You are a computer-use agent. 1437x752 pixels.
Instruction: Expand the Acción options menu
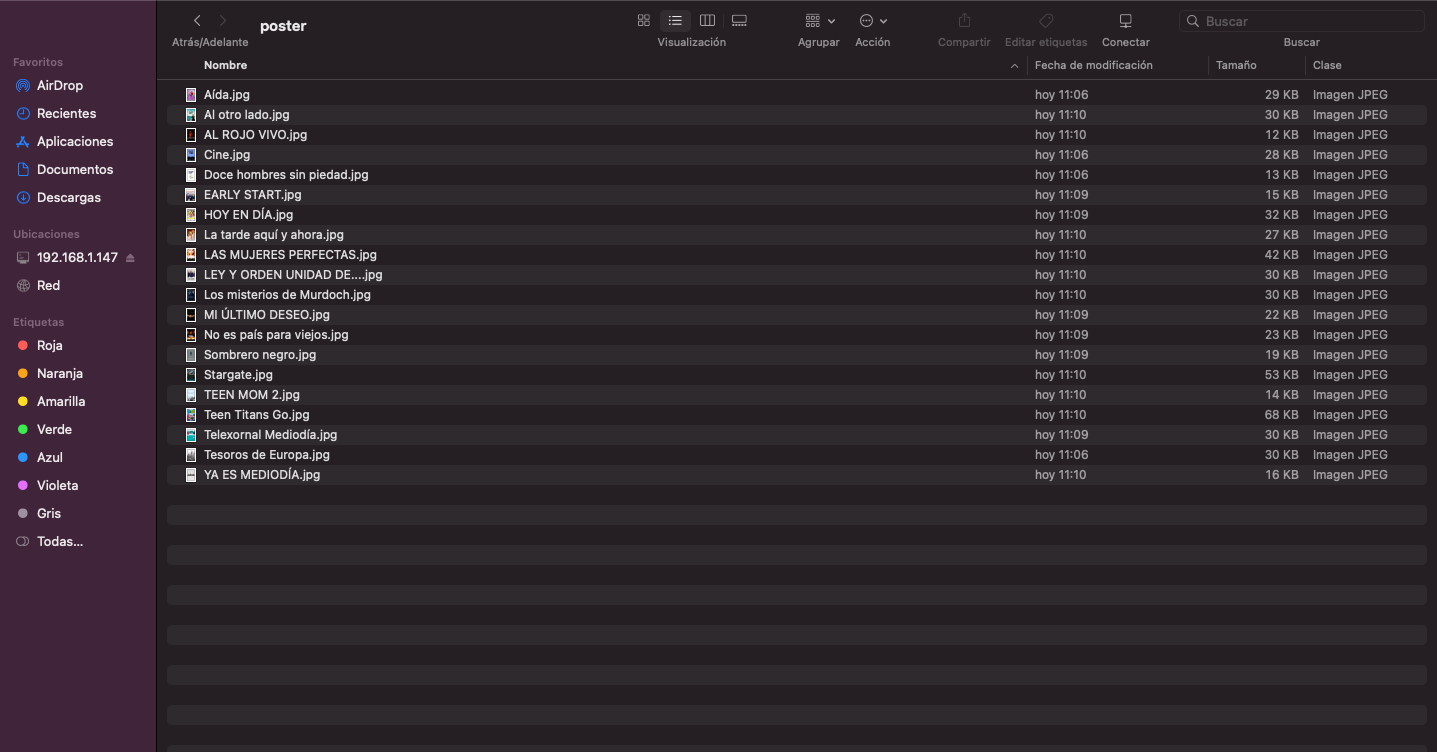pyautogui.click(x=872, y=21)
